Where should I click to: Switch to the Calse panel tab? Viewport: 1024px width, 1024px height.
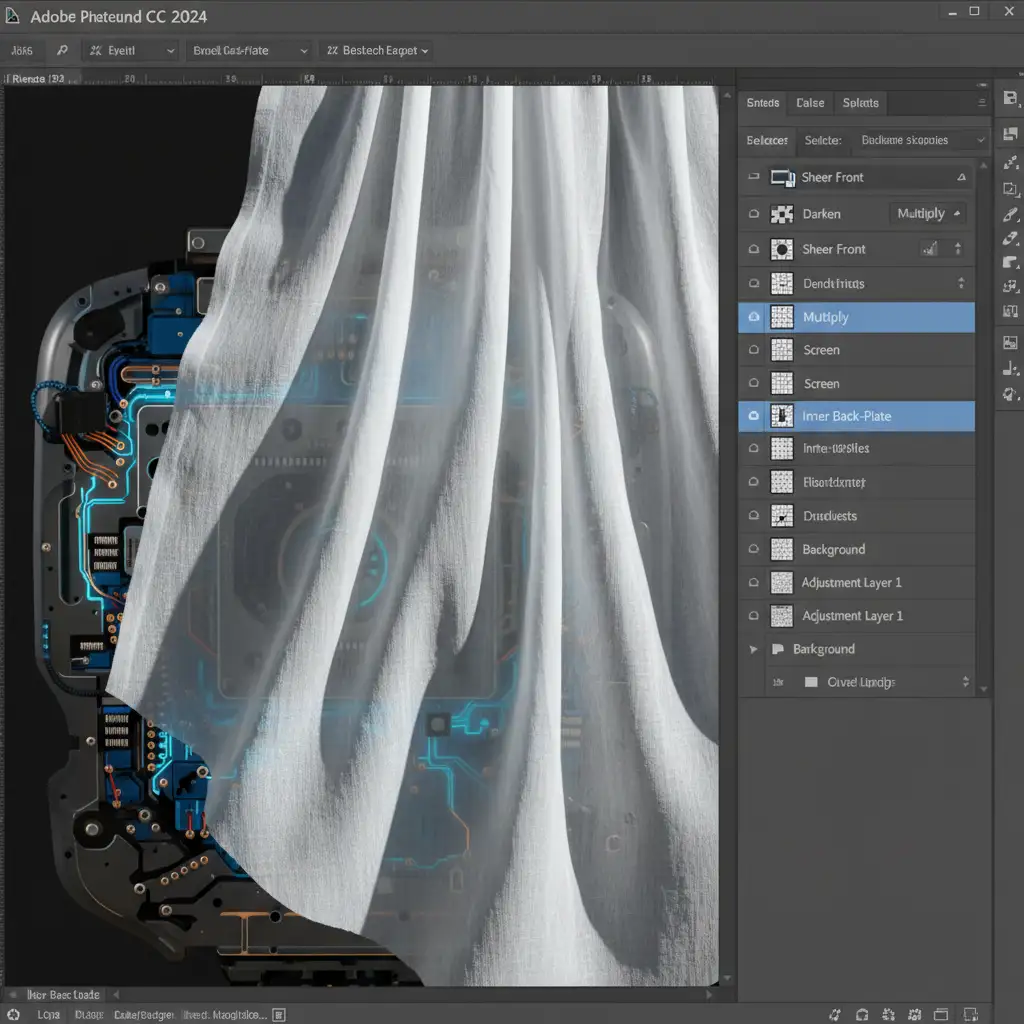(x=810, y=103)
